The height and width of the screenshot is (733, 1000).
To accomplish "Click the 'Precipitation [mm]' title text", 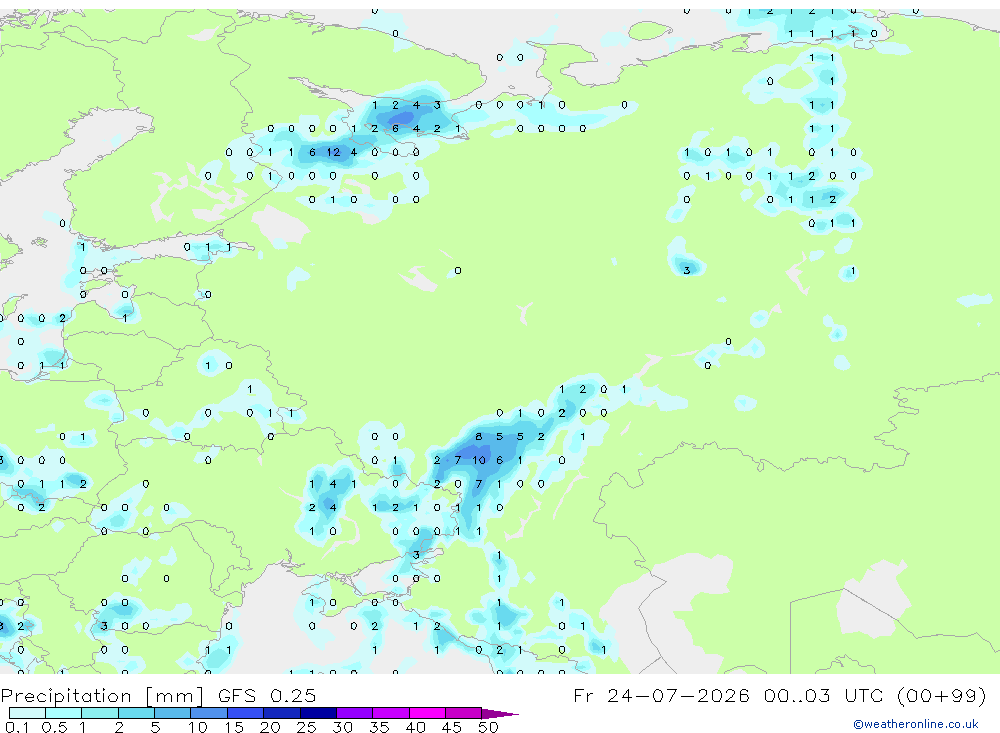I will [x=102, y=695].
